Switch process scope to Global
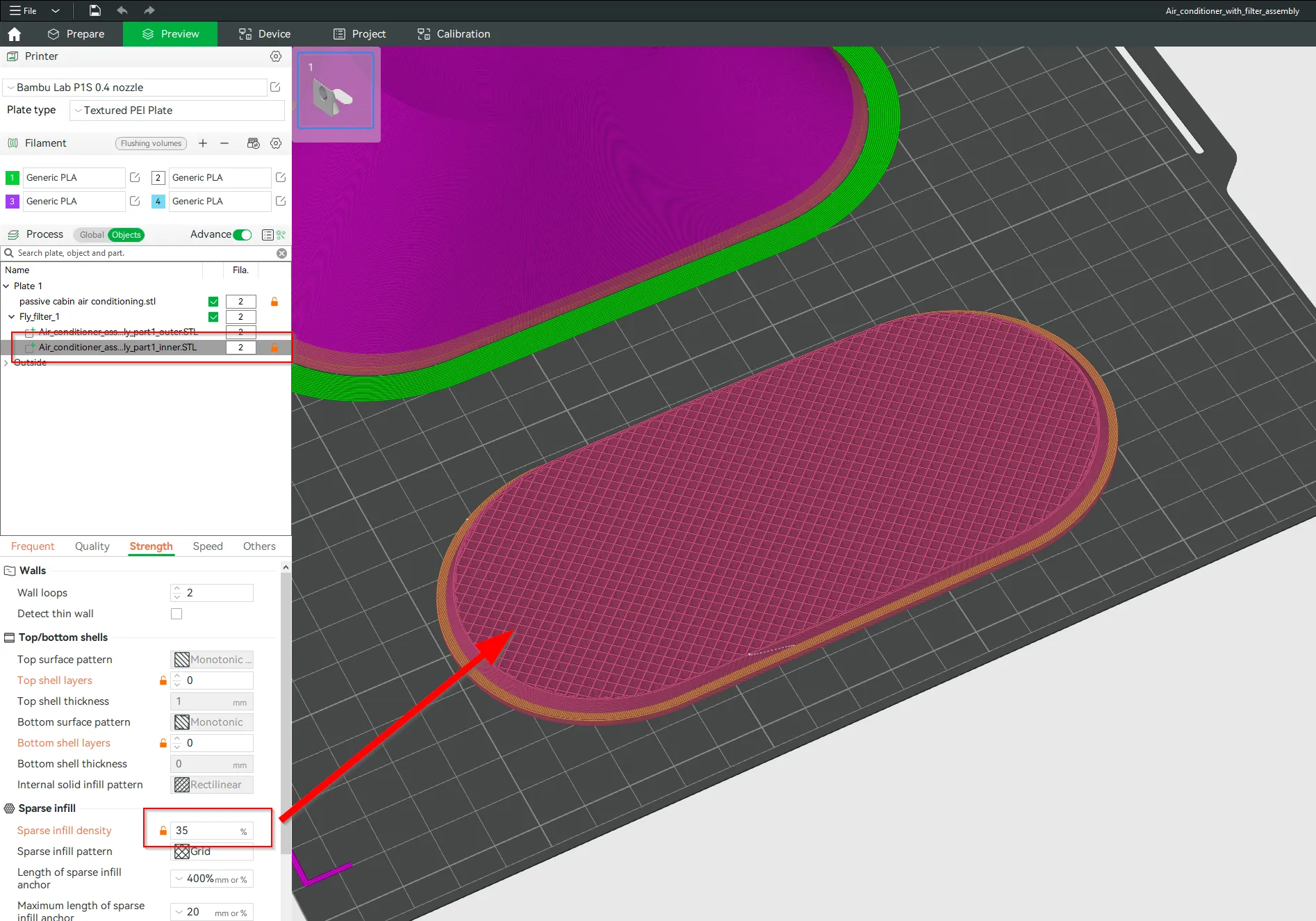 [92, 235]
